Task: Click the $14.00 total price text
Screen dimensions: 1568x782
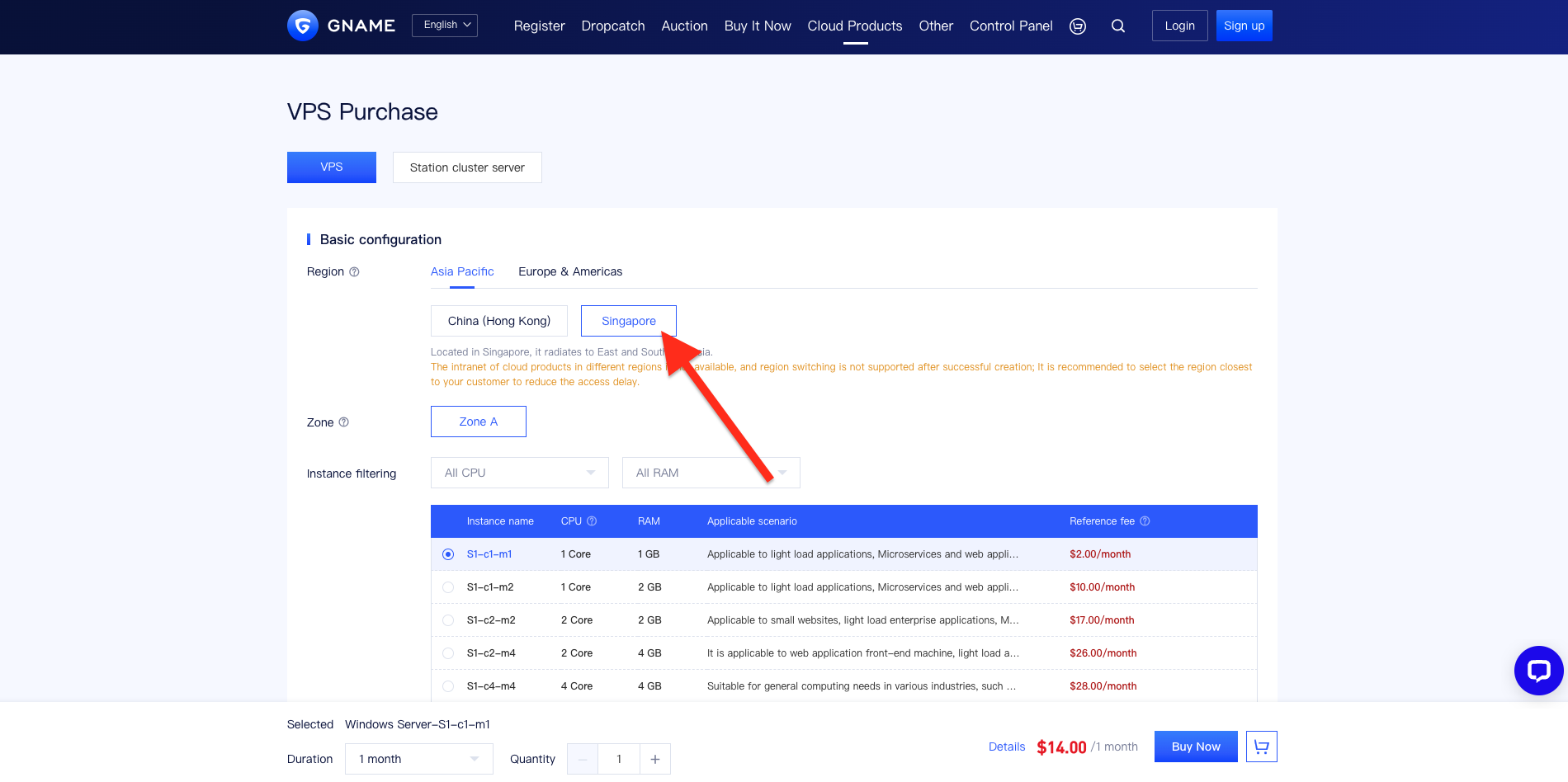Action: point(1061,747)
